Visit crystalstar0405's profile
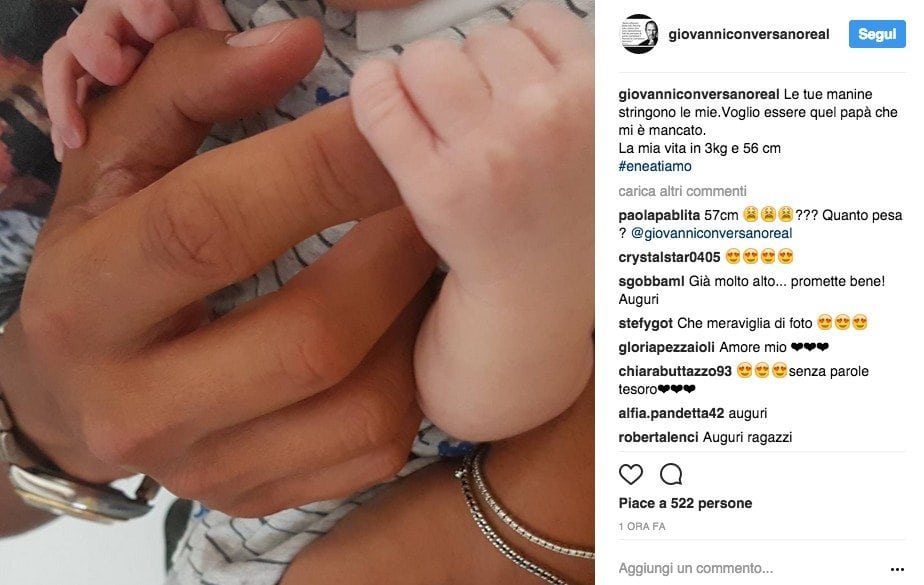Viewport: 924px width, 585px height. click(x=669, y=257)
